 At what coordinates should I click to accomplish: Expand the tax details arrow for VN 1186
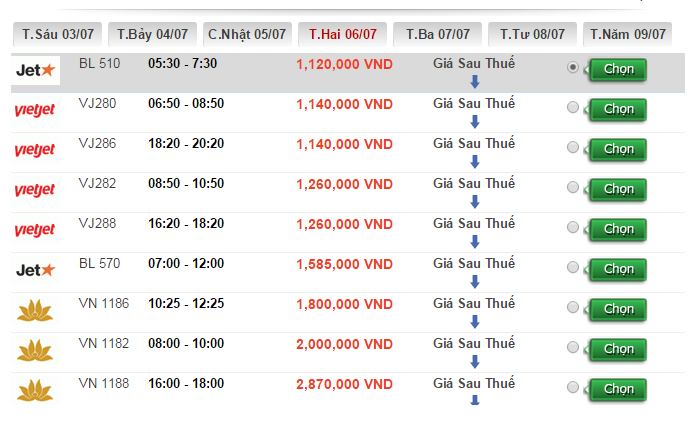(475, 322)
